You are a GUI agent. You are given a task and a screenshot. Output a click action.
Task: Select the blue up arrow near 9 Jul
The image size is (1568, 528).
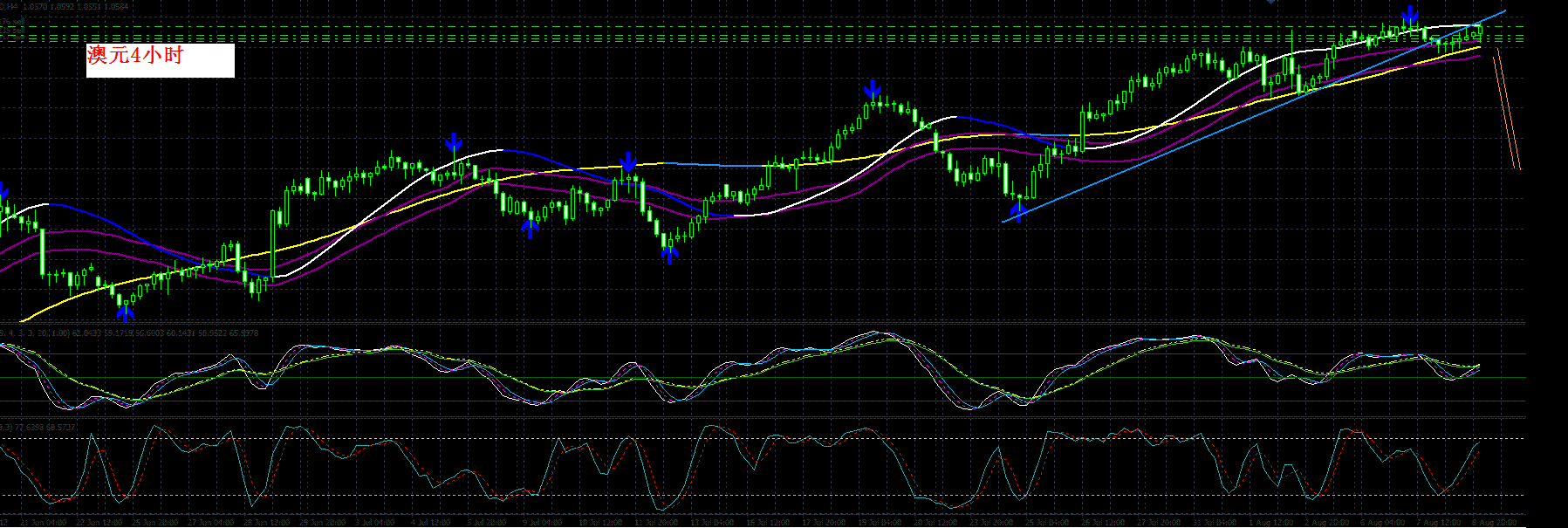pyautogui.click(x=529, y=227)
